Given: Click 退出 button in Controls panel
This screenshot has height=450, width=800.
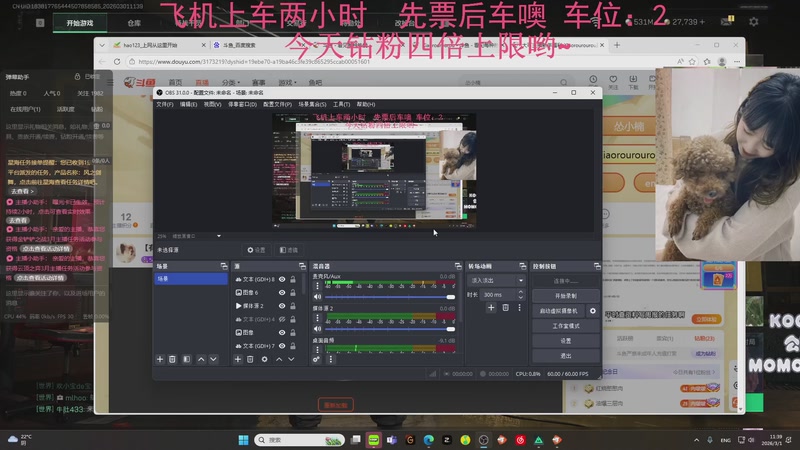Looking at the screenshot, I should tap(566, 356).
